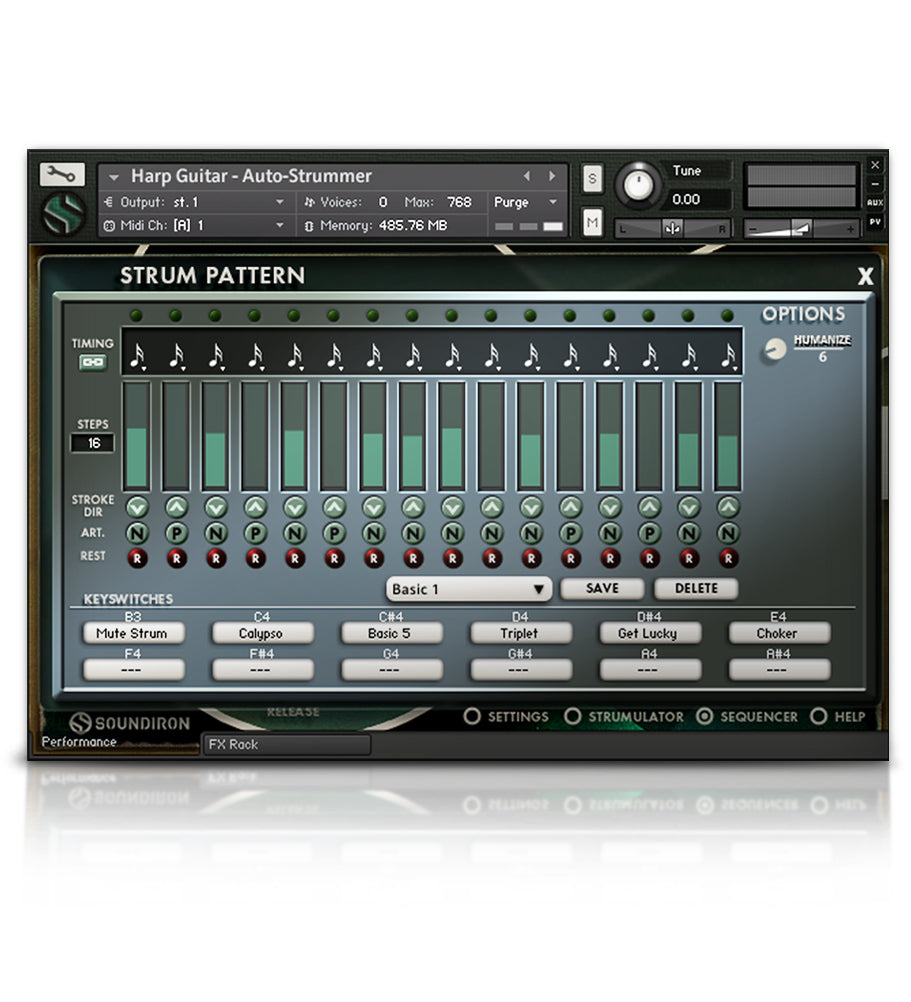Delete the strum pattern
The width and height of the screenshot is (911, 1002).
pos(696,589)
